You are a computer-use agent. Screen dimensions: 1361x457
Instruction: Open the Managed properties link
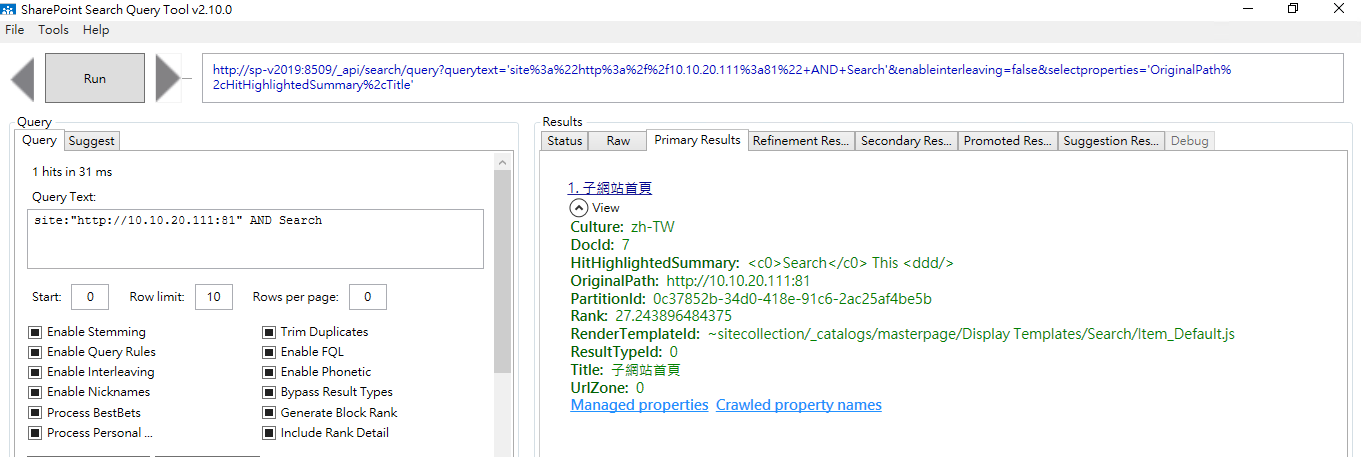639,405
